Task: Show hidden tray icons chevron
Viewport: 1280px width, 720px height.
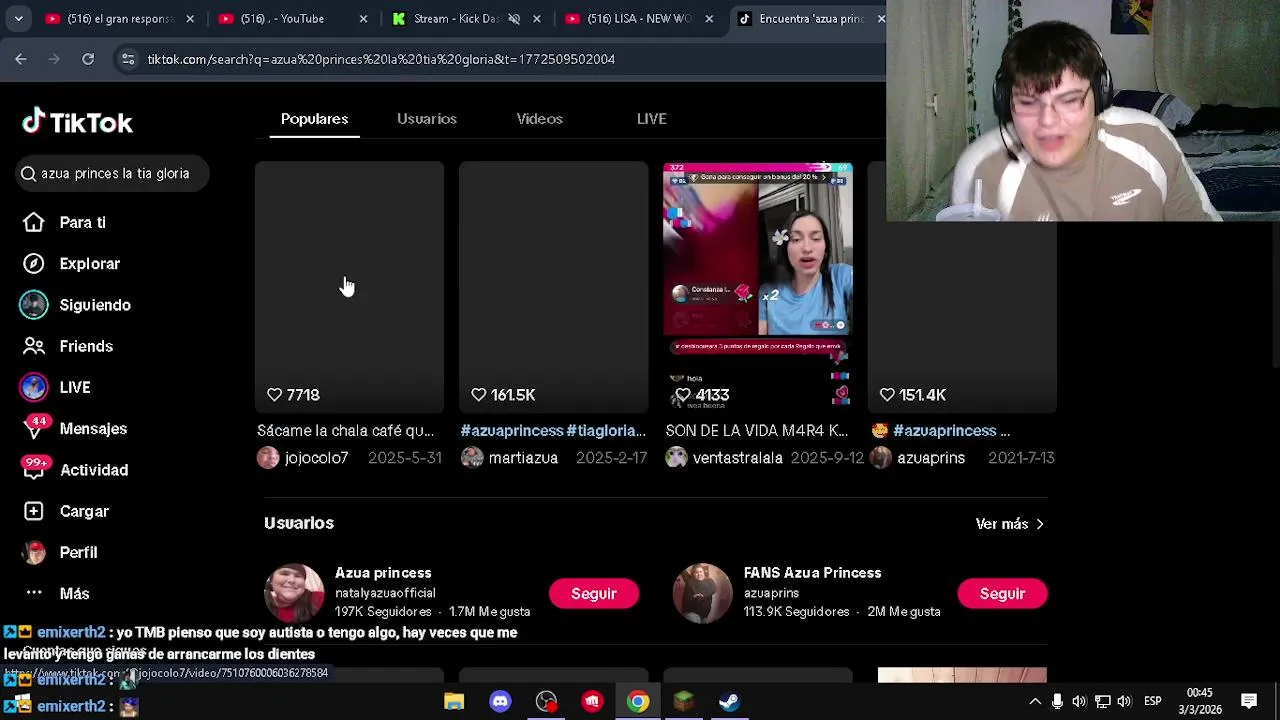Action: [x=1035, y=701]
